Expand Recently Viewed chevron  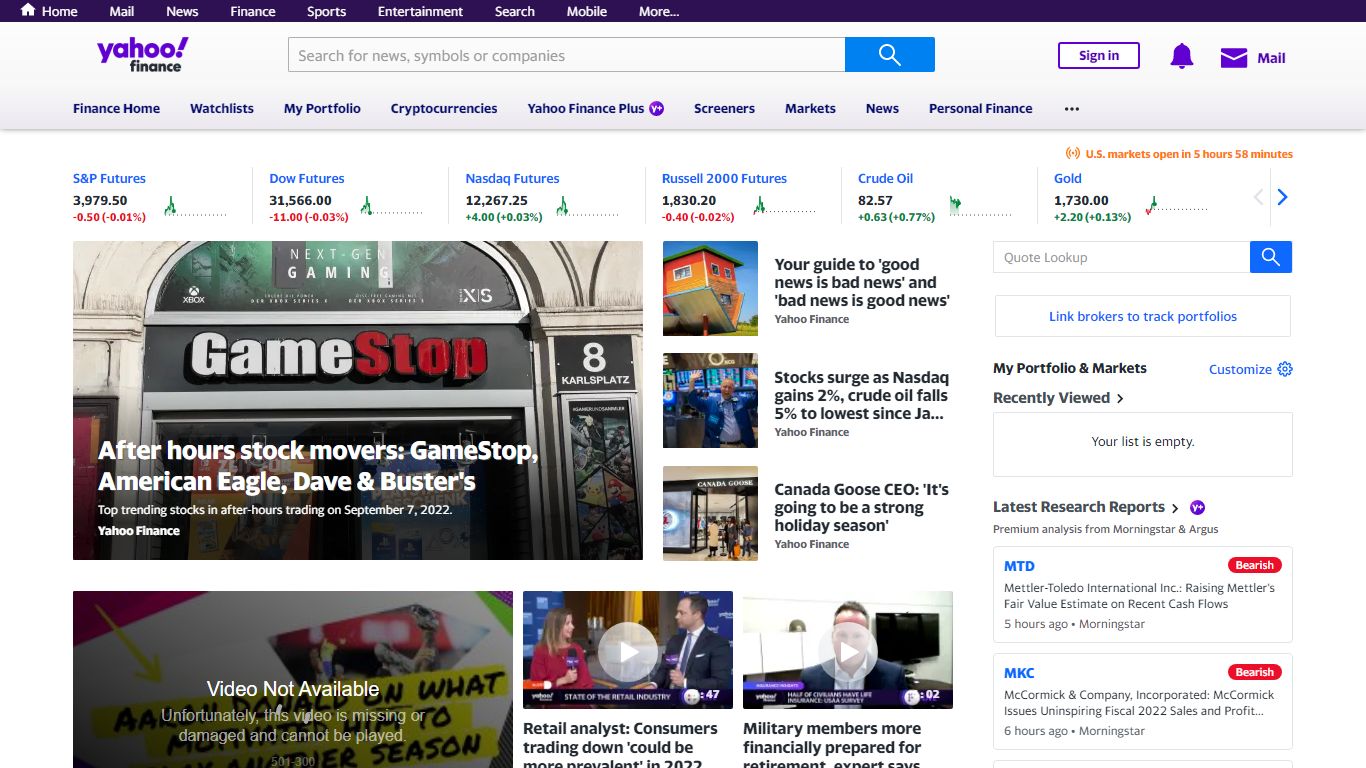tap(1120, 398)
